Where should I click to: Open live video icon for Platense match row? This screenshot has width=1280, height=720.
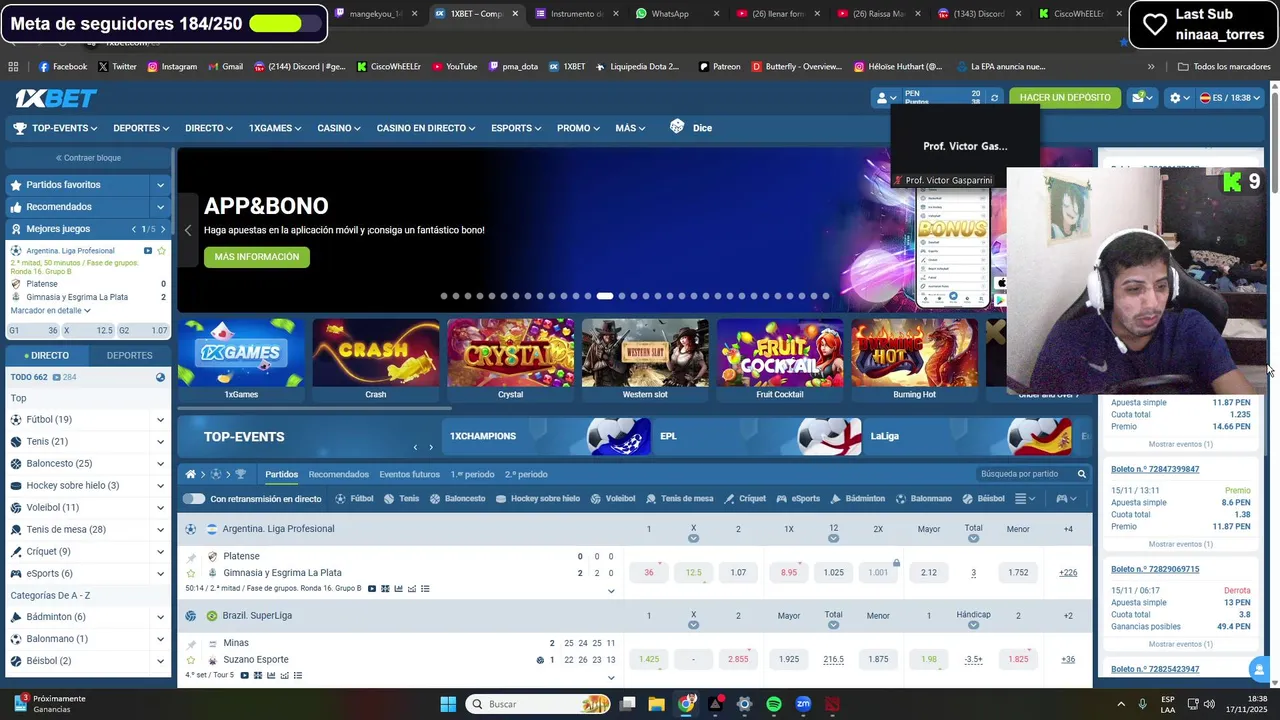click(372, 589)
